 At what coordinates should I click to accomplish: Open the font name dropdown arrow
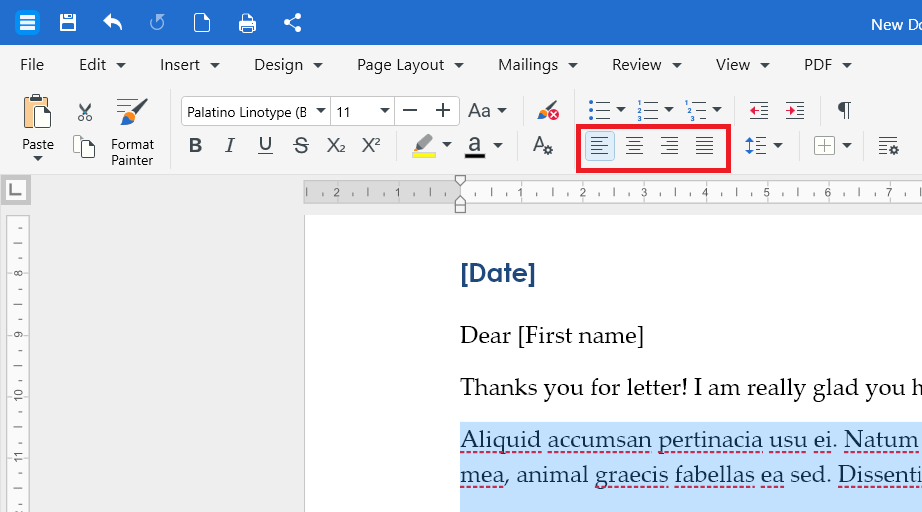pos(320,111)
